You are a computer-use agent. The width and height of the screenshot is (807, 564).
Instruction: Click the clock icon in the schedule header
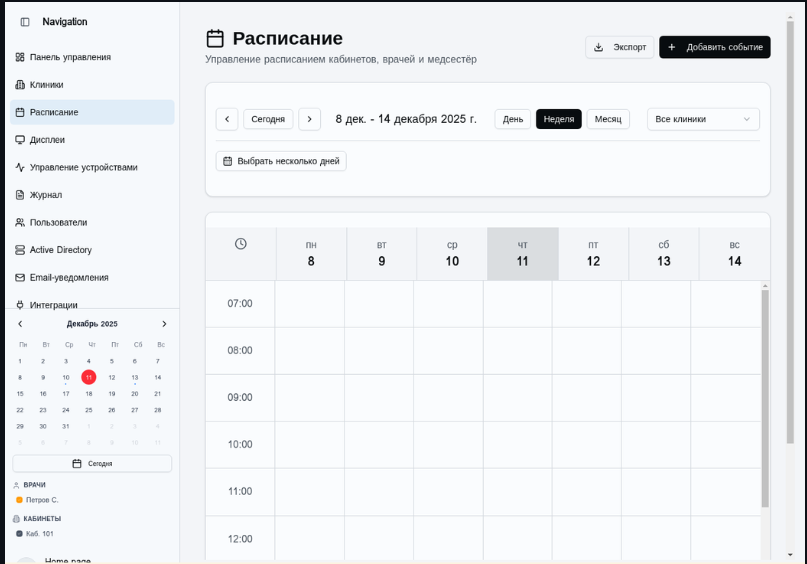tap(240, 244)
